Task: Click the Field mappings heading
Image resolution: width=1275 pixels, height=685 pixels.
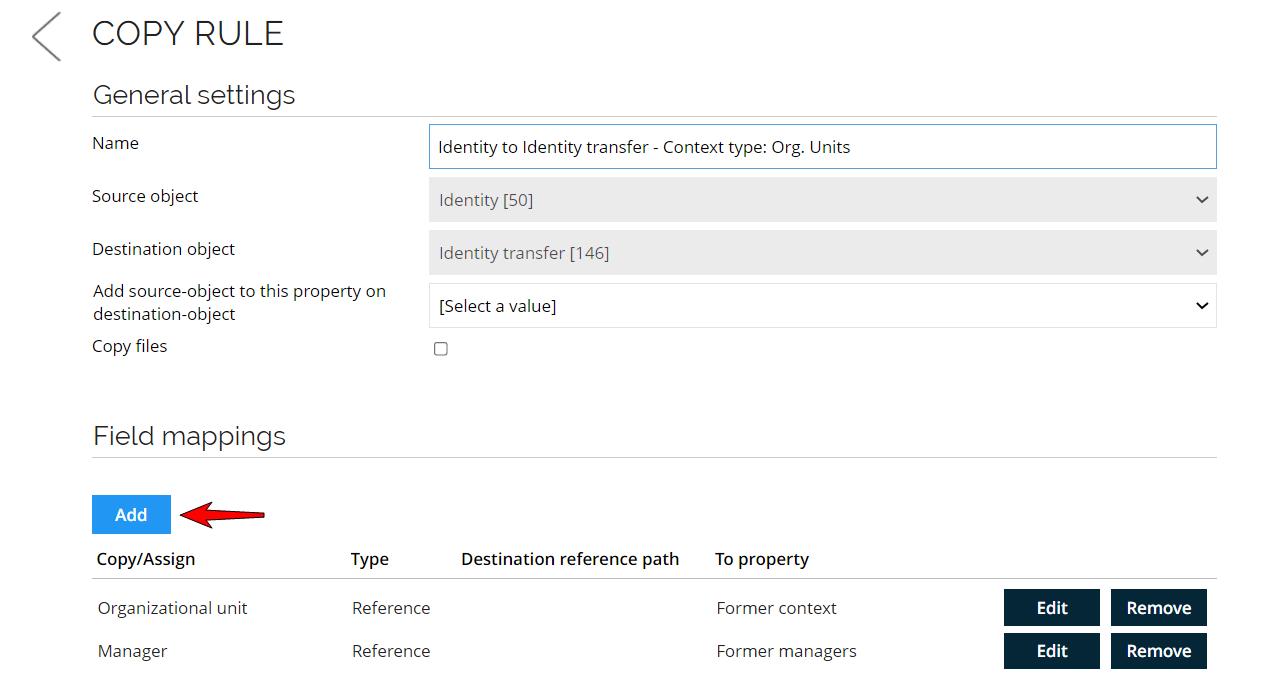Action: 189,436
